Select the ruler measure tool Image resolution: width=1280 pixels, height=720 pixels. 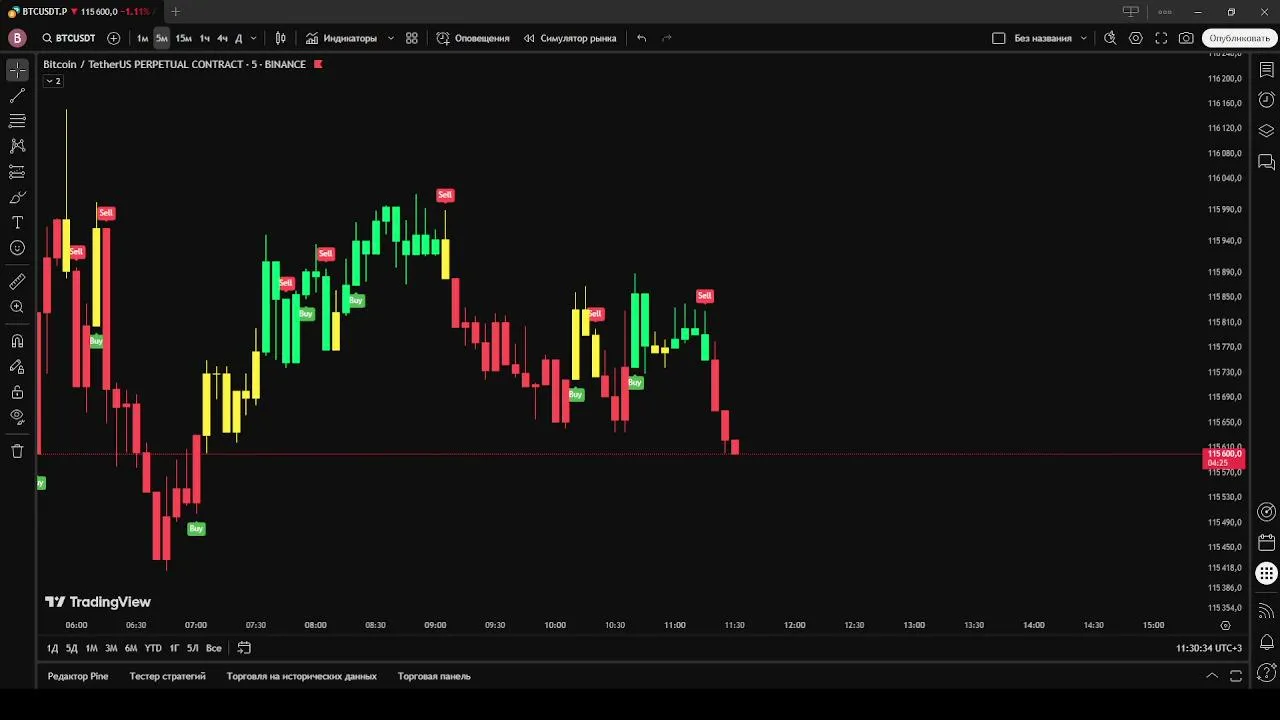(17, 282)
